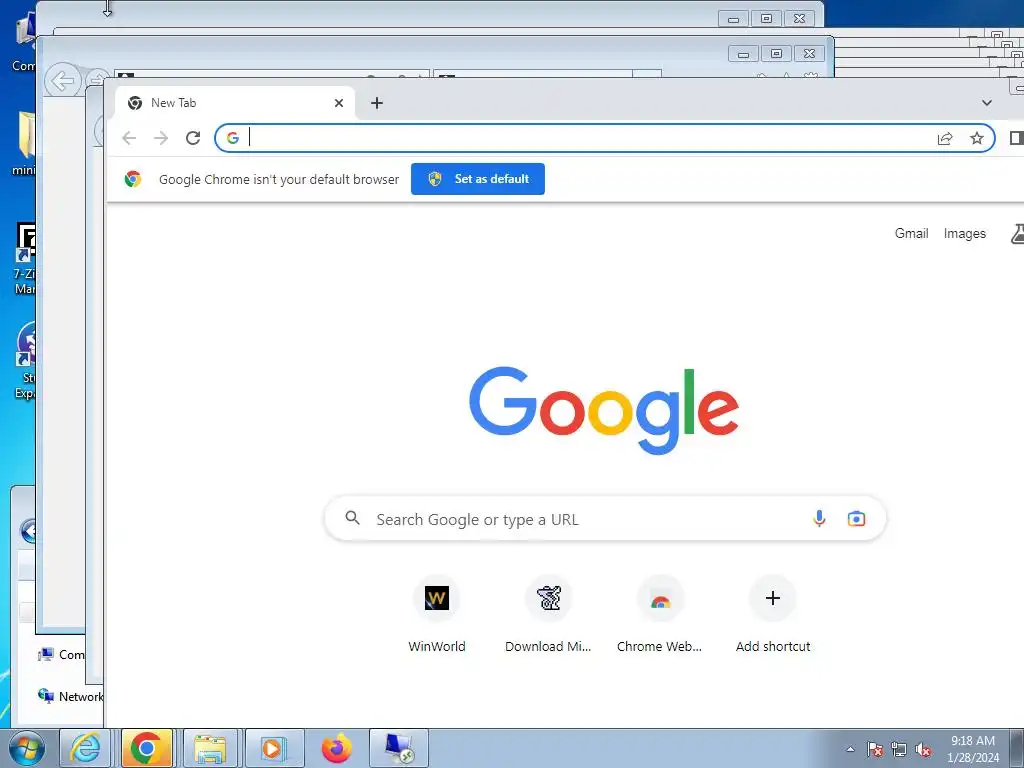Click the Google G icon in address bar
This screenshot has height=768, width=1024.
click(232, 138)
